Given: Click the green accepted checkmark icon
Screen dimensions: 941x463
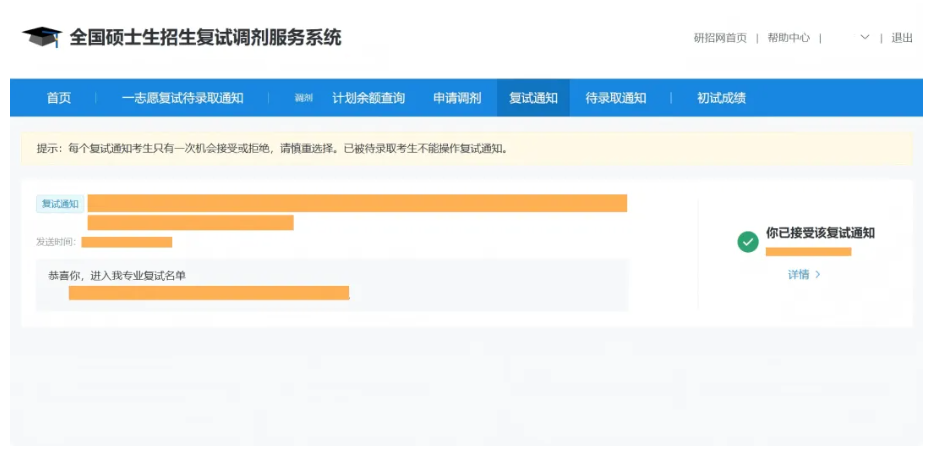Looking at the screenshot, I should click(x=748, y=242).
